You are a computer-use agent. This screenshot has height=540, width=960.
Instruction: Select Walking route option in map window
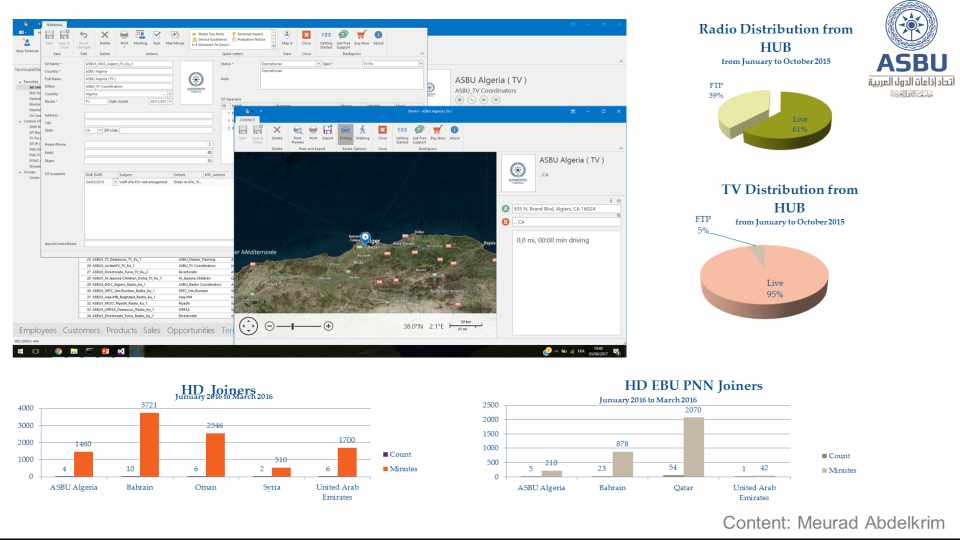tap(362, 132)
